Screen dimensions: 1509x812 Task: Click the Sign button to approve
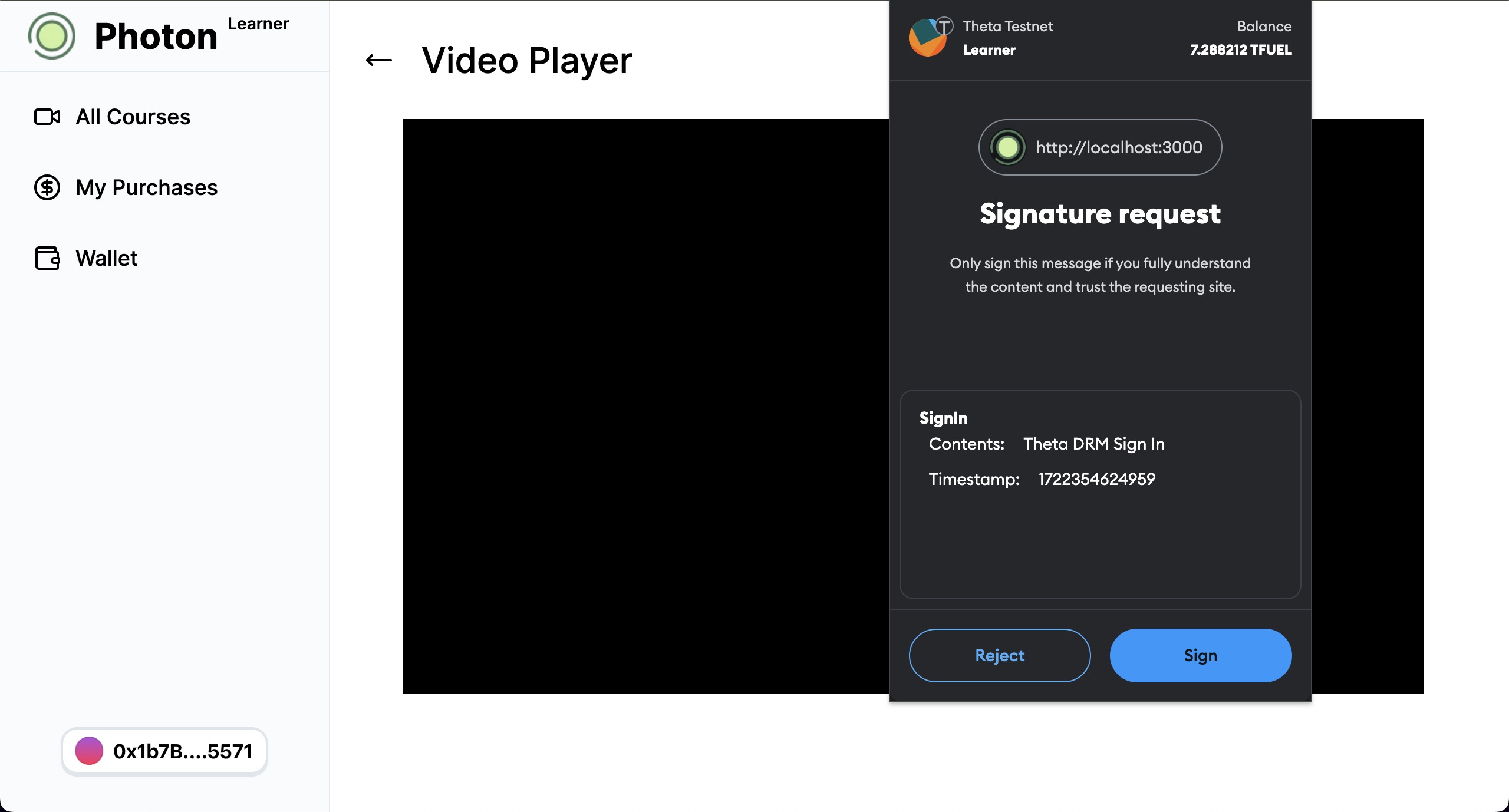(x=1200, y=655)
